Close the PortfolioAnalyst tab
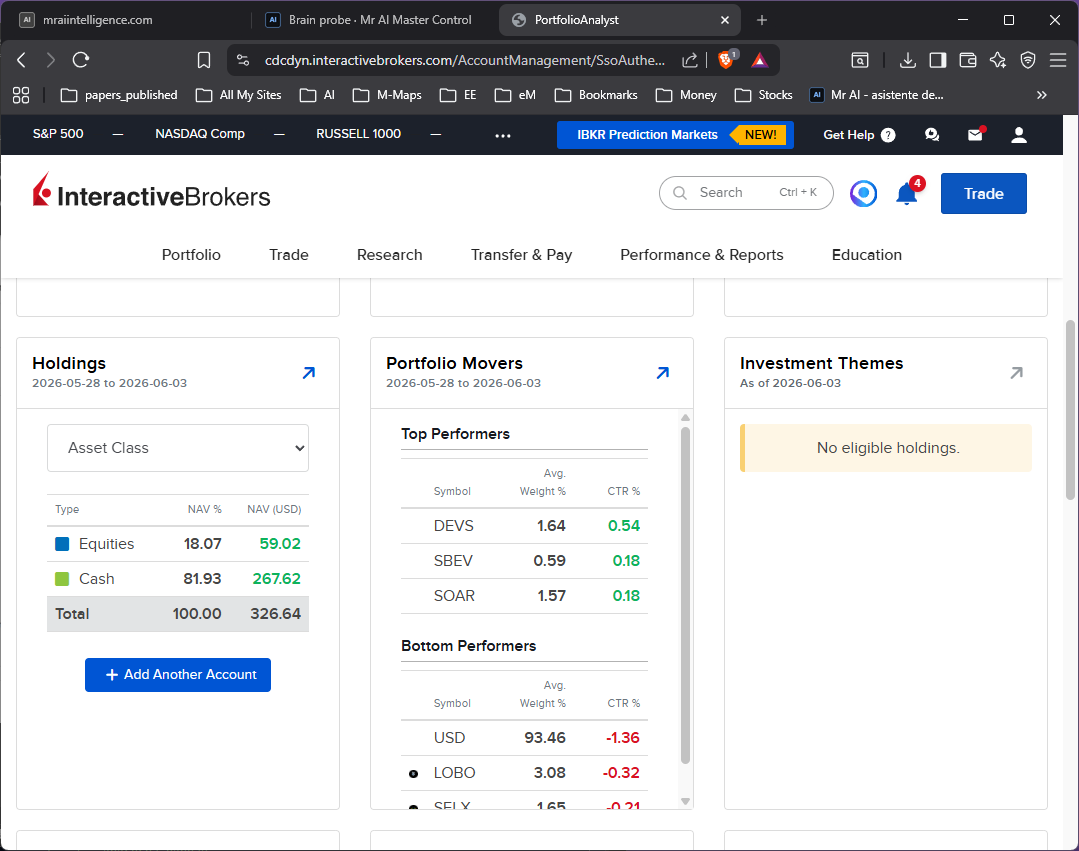The height and width of the screenshot is (851, 1079). coord(725,20)
